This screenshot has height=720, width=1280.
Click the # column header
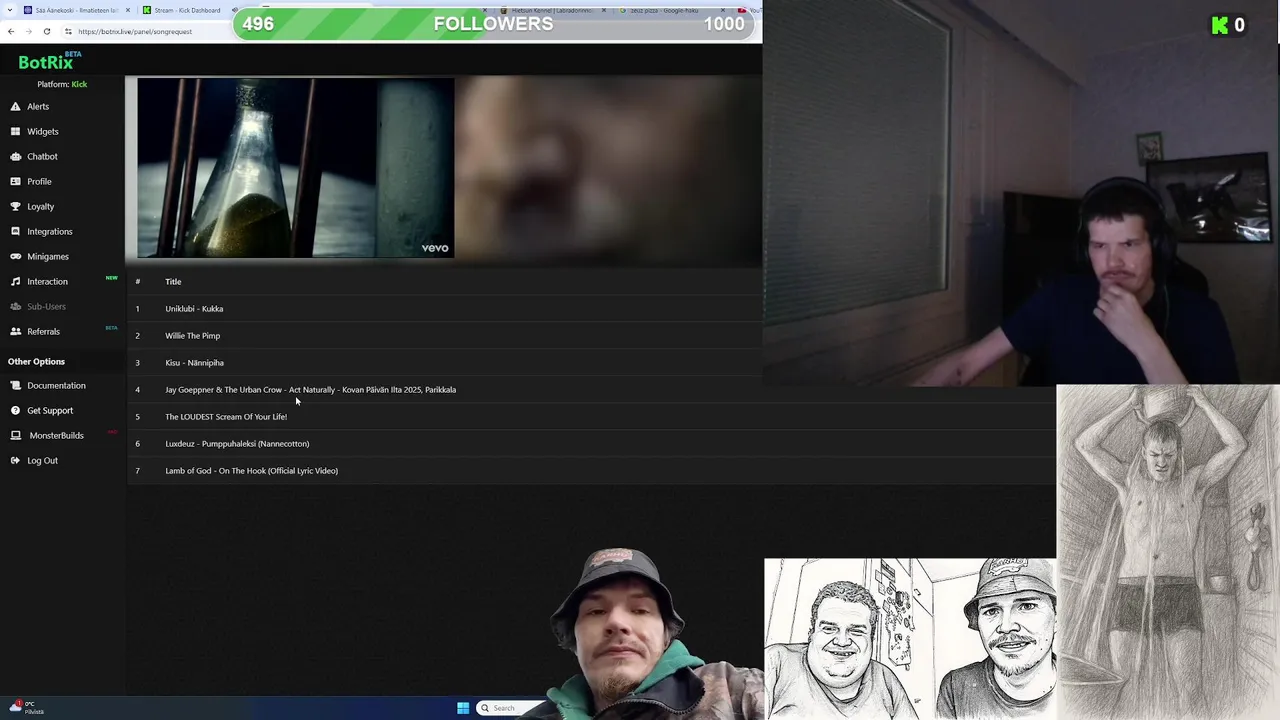pos(137,281)
